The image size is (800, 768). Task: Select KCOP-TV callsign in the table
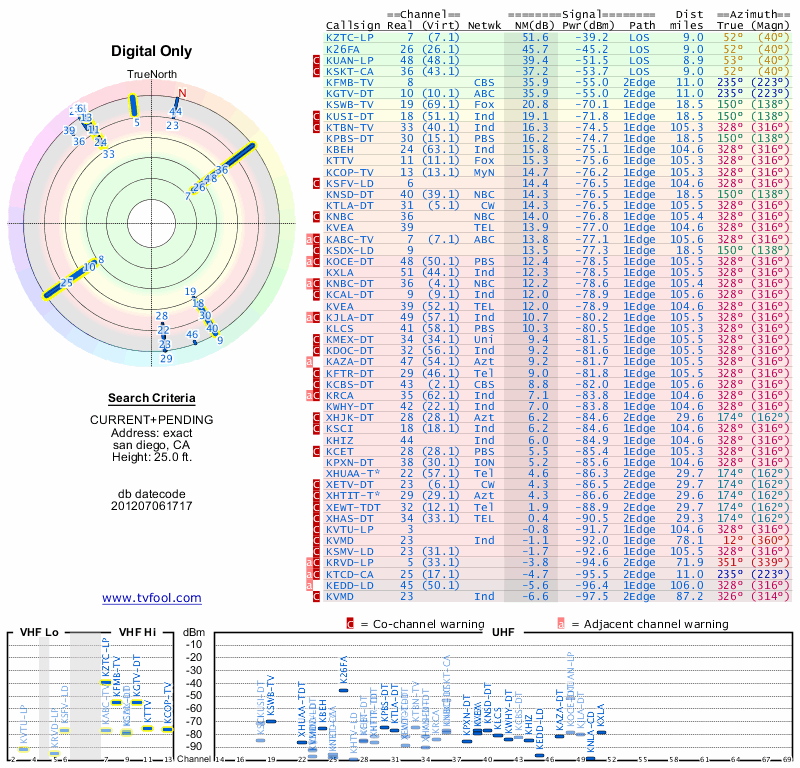(349, 172)
